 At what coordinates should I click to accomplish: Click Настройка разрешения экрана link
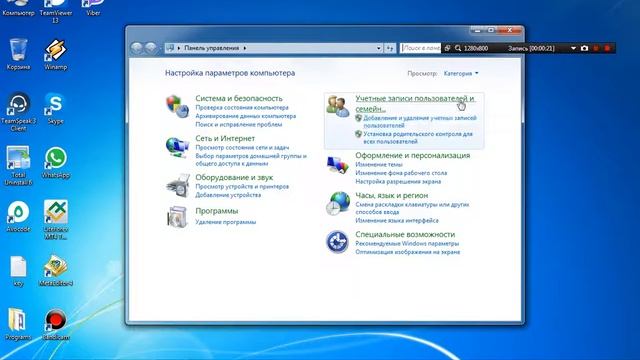click(398, 182)
